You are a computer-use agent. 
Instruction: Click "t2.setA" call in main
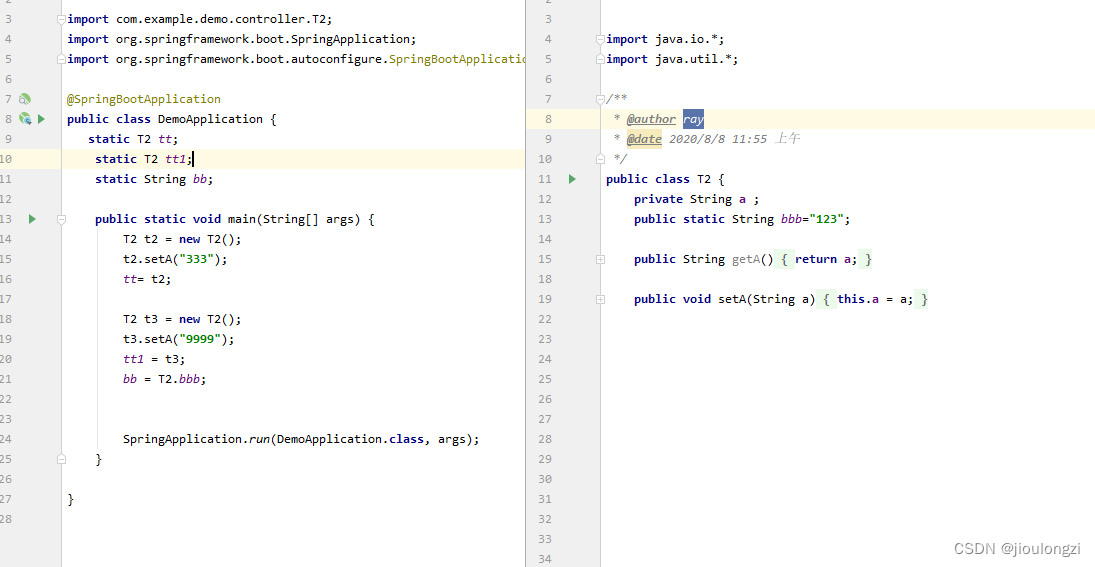[x=147, y=259]
